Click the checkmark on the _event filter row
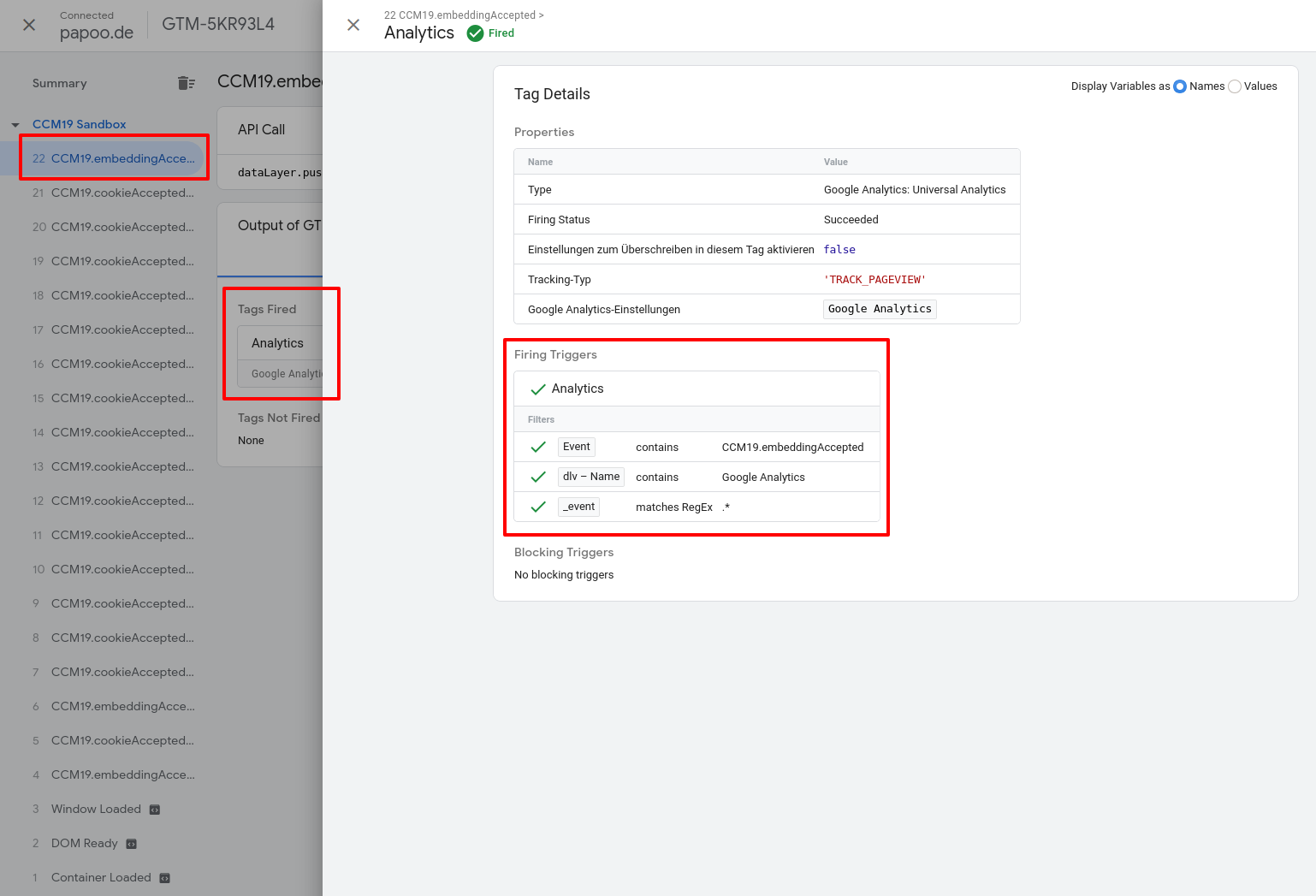 point(538,507)
